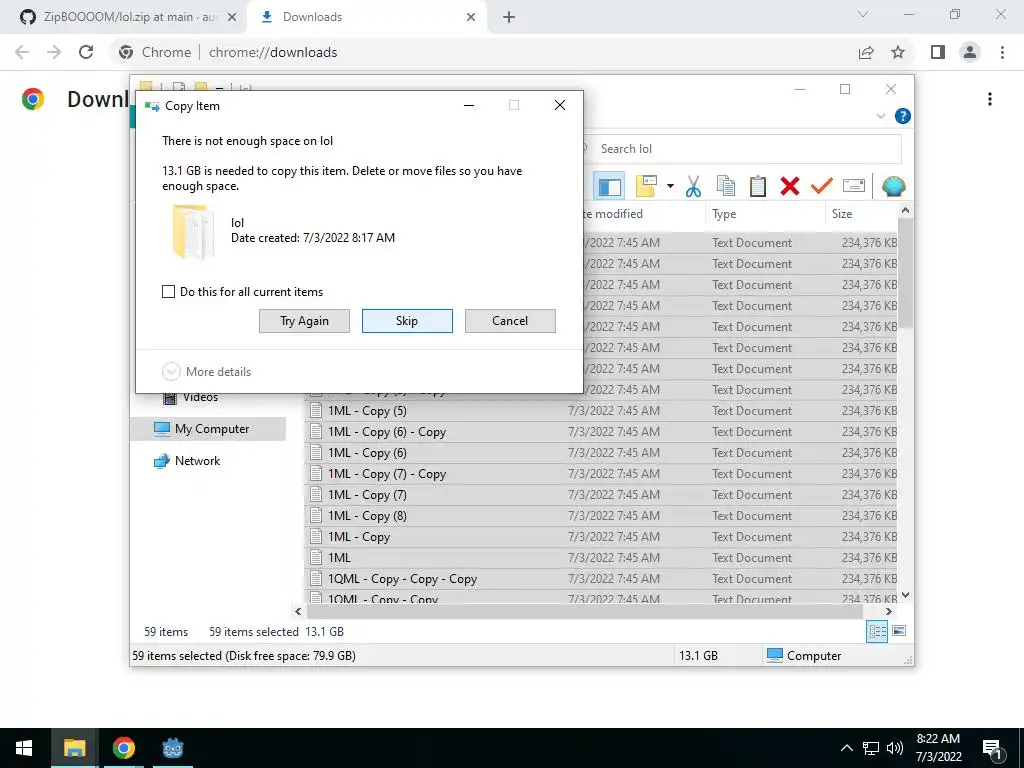Expand More details in Copy Item dialog
The width and height of the screenshot is (1024, 768).
[206, 372]
